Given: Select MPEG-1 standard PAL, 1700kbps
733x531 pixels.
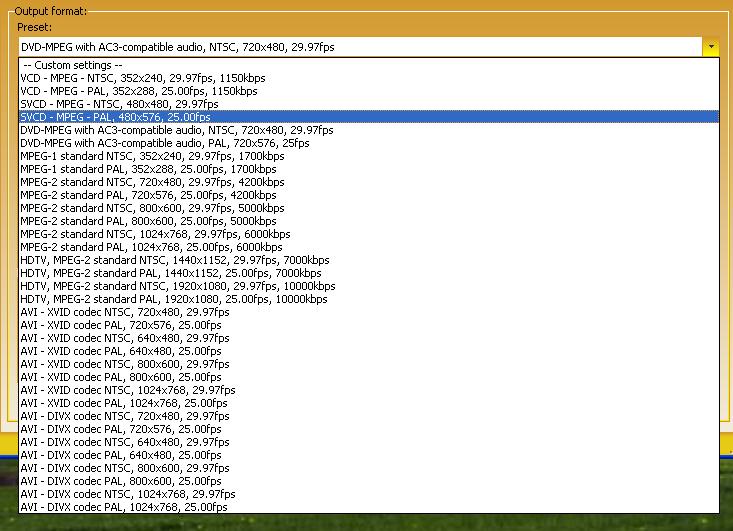Looking at the screenshot, I should 369,169.
